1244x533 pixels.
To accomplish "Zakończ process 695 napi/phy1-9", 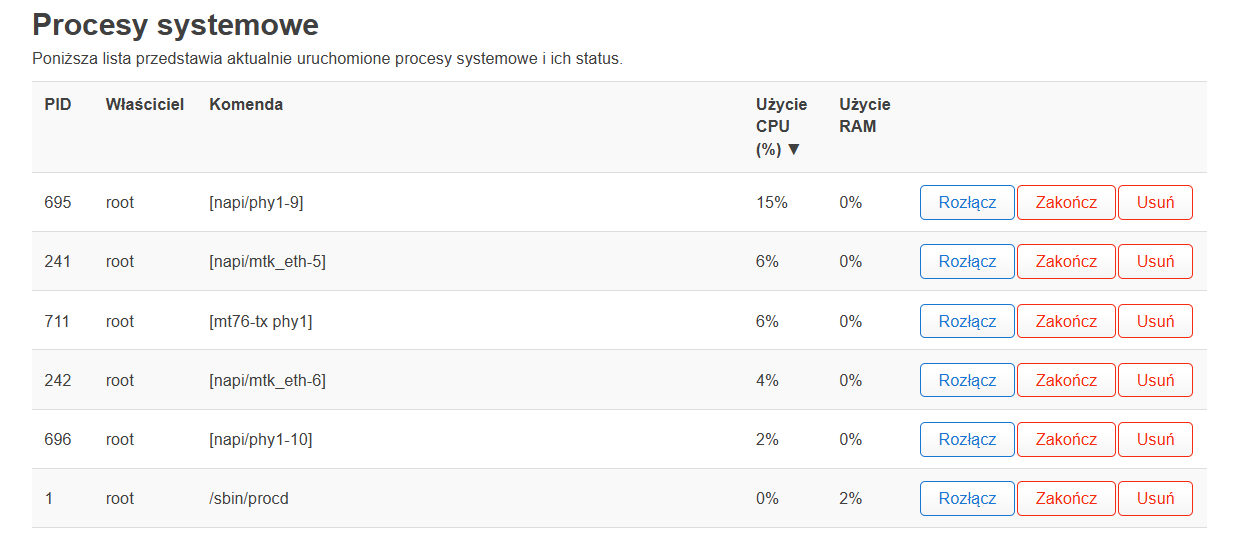I will 1066,202.
